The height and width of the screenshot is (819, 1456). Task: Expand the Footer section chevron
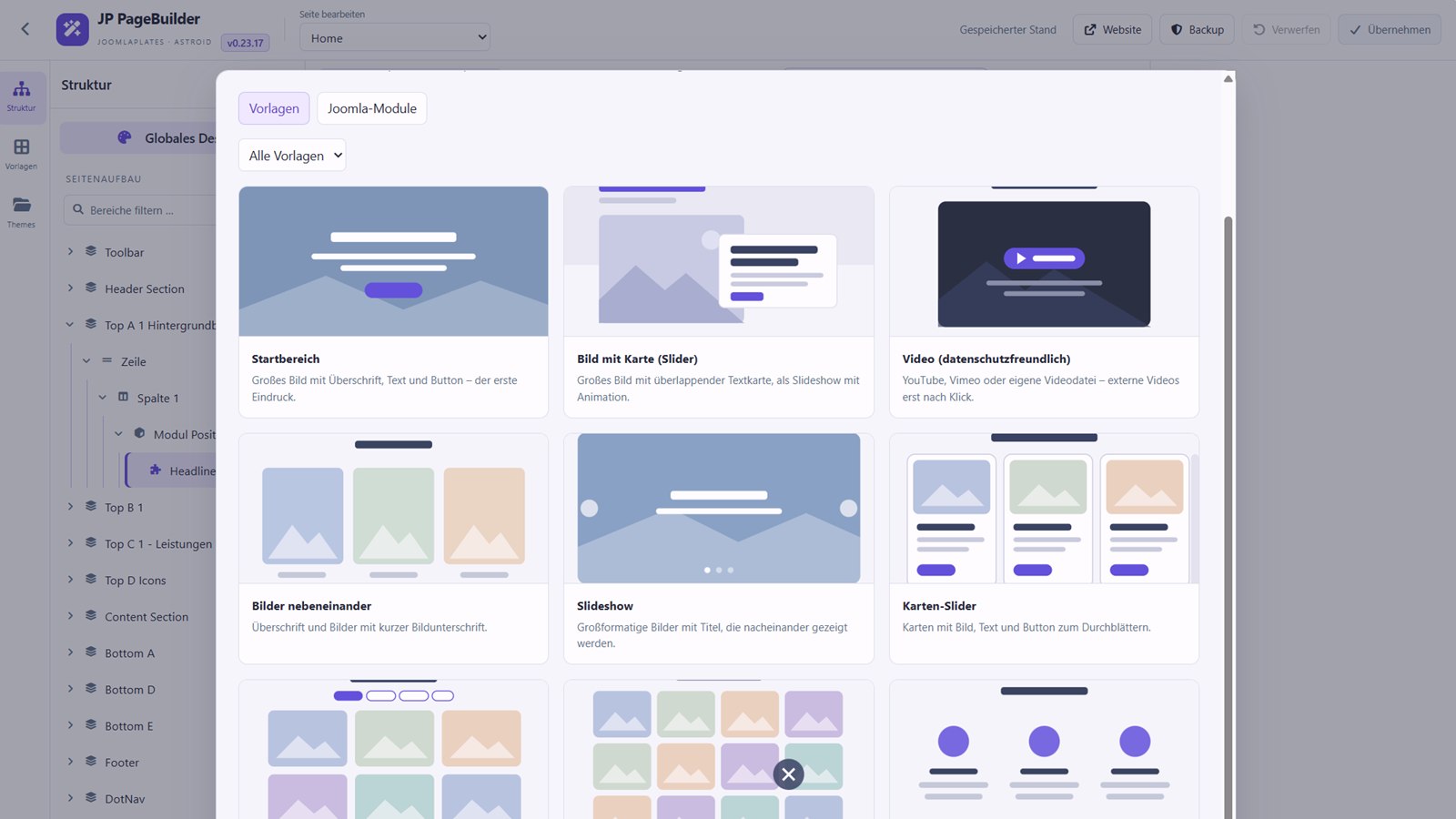click(x=70, y=761)
